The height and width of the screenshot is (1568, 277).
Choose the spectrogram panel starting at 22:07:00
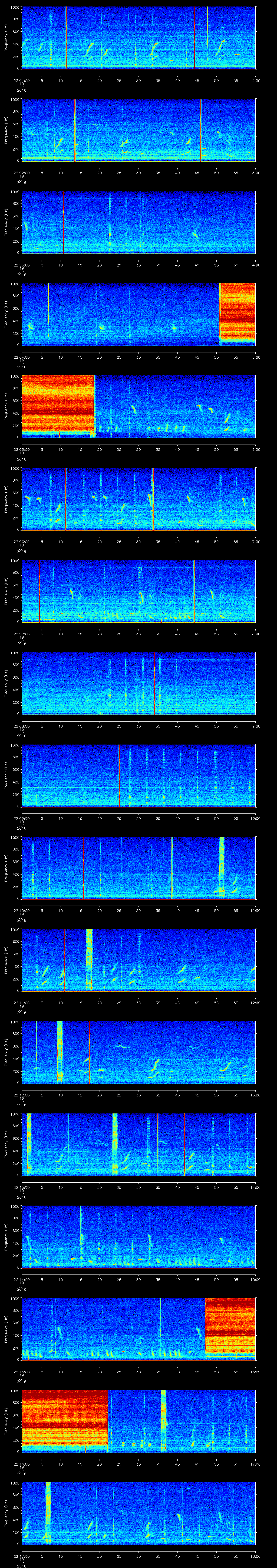(x=139, y=590)
